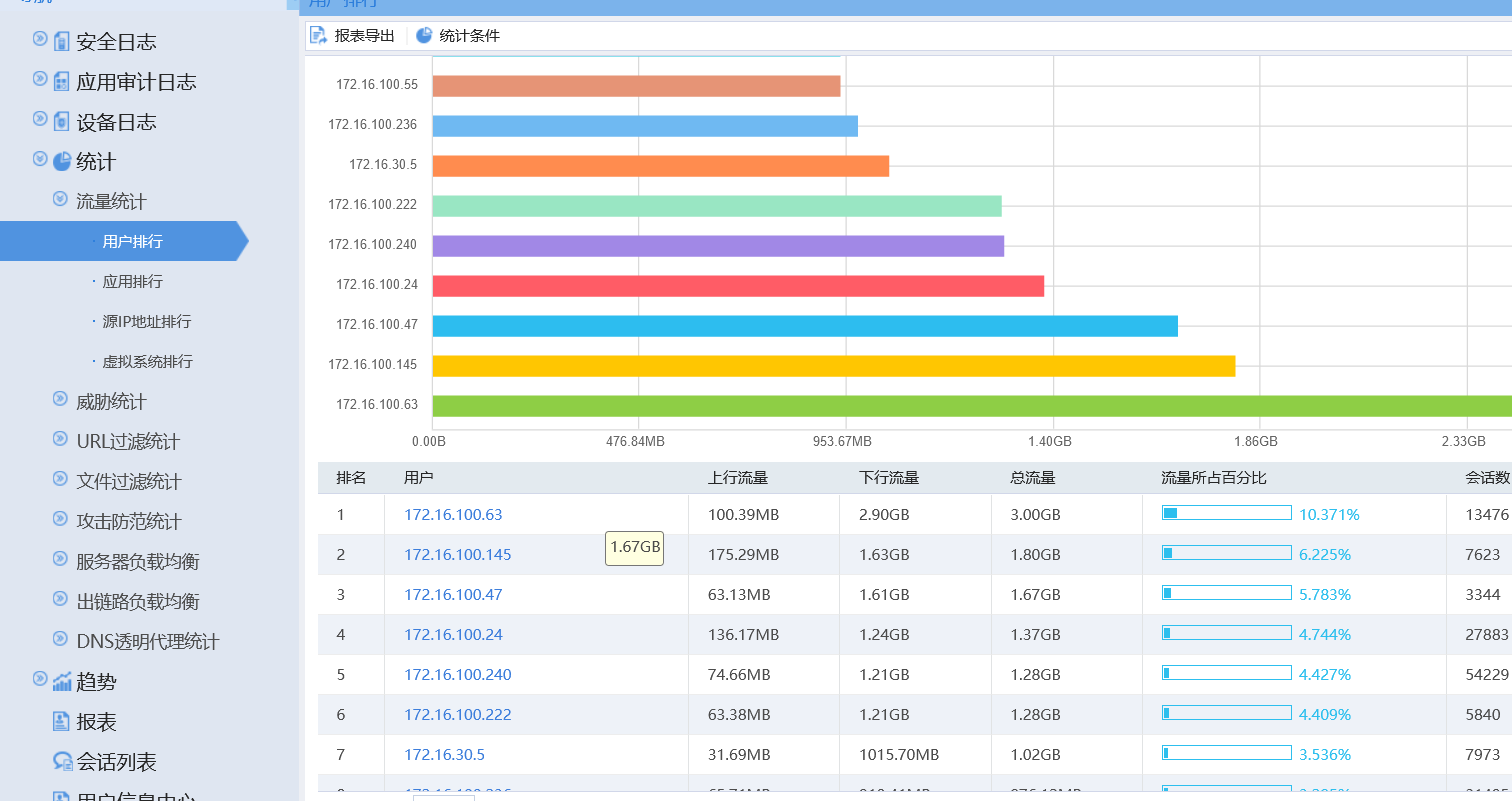Click the 趋势 chart icon
The width and height of the screenshot is (1512, 801).
(x=62, y=682)
